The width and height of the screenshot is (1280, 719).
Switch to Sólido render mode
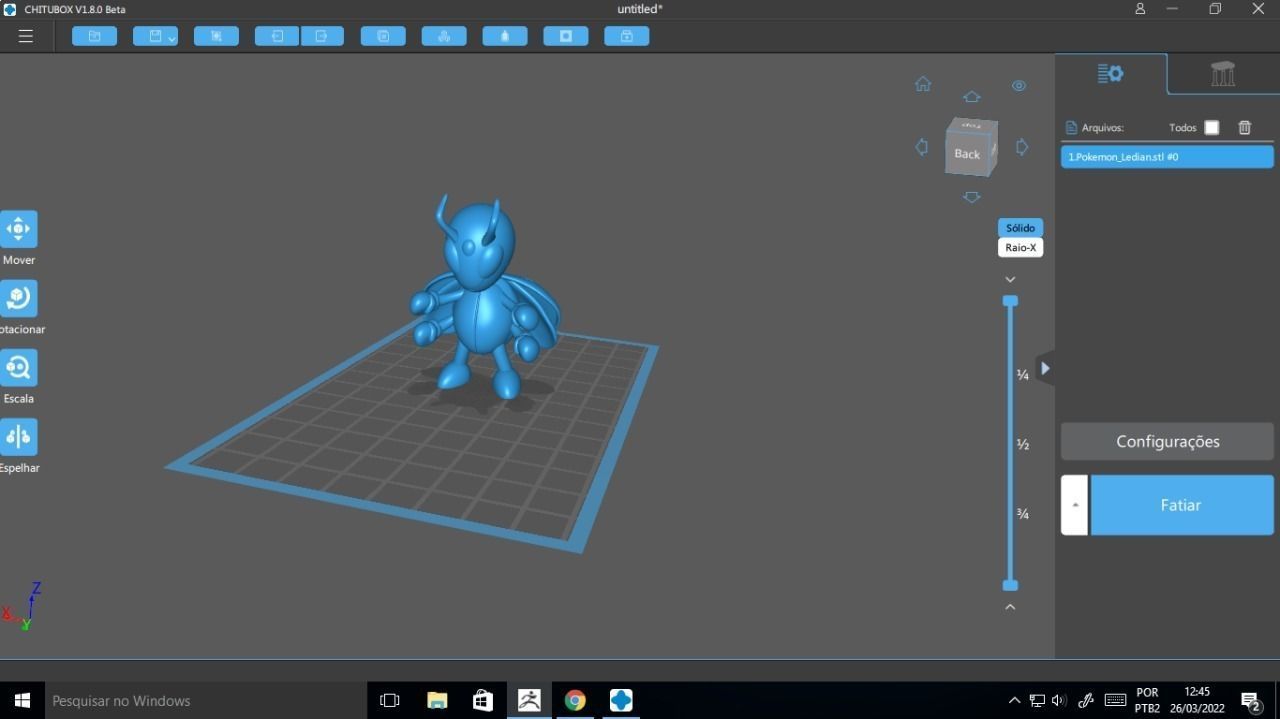coord(1020,228)
